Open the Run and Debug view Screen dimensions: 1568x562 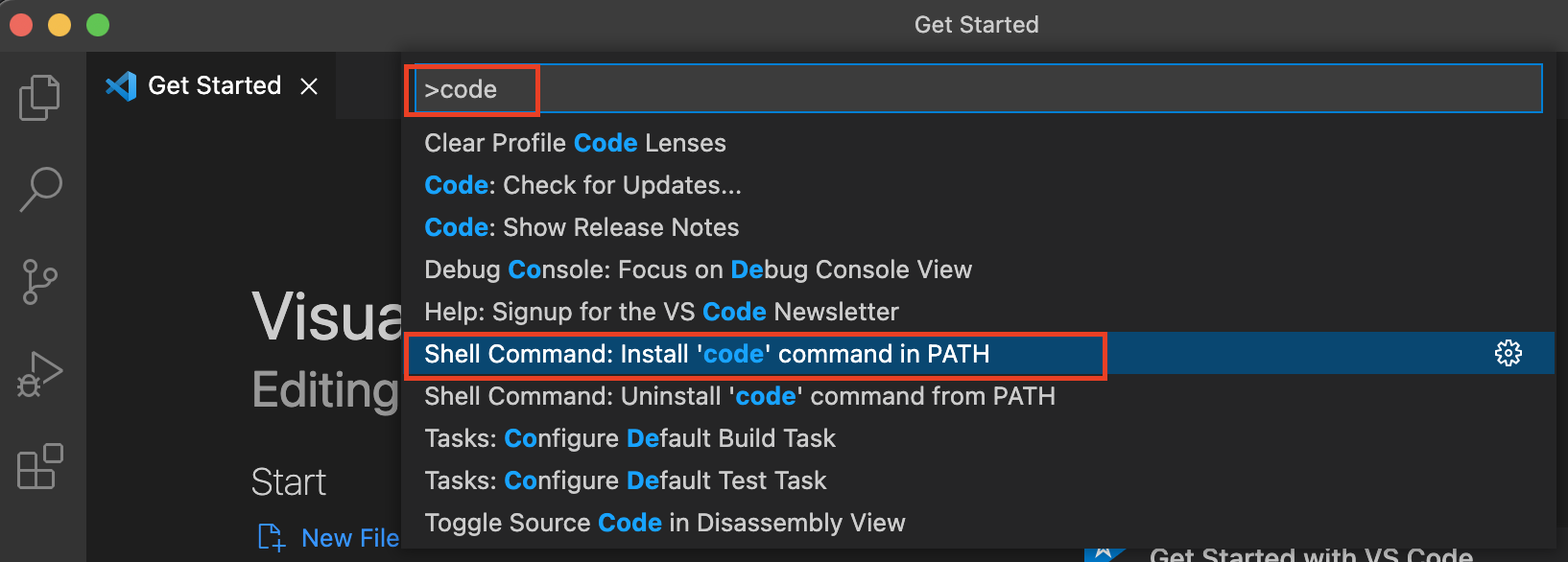point(39,374)
